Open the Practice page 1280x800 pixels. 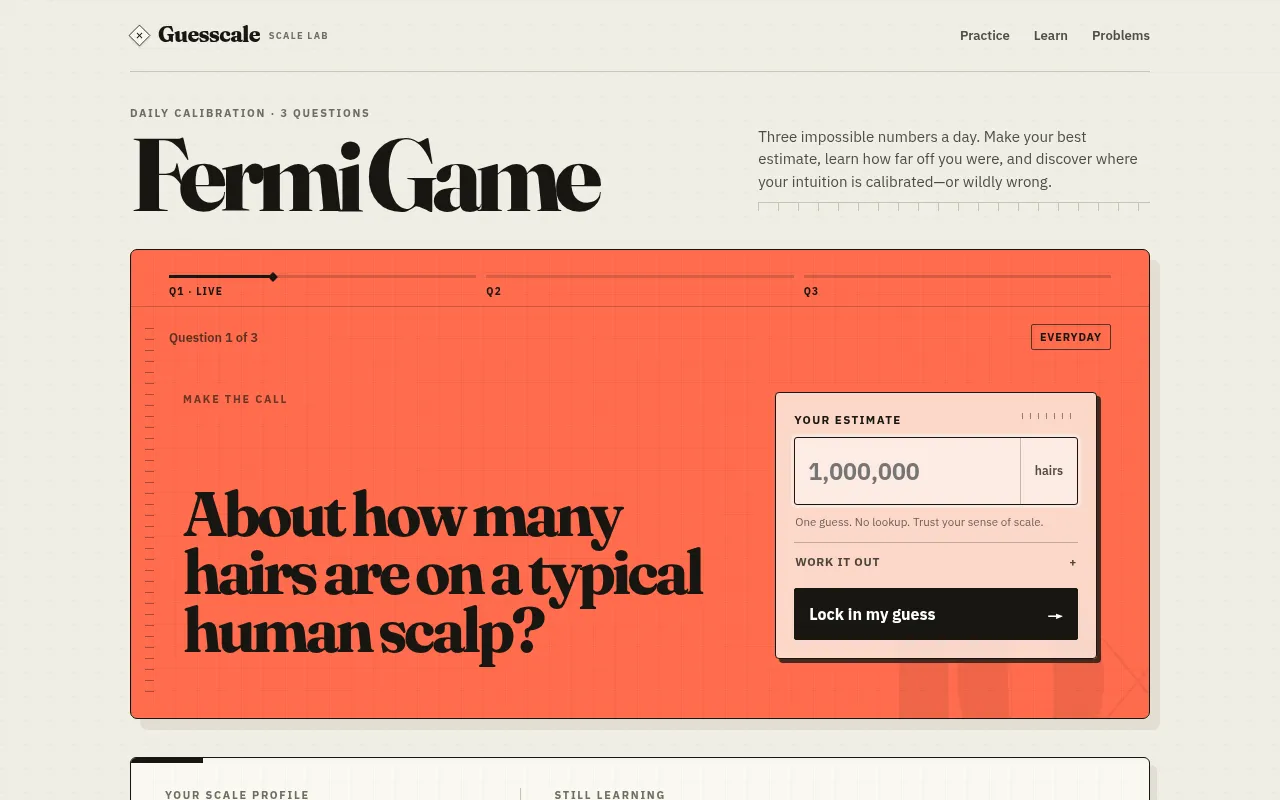(985, 36)
